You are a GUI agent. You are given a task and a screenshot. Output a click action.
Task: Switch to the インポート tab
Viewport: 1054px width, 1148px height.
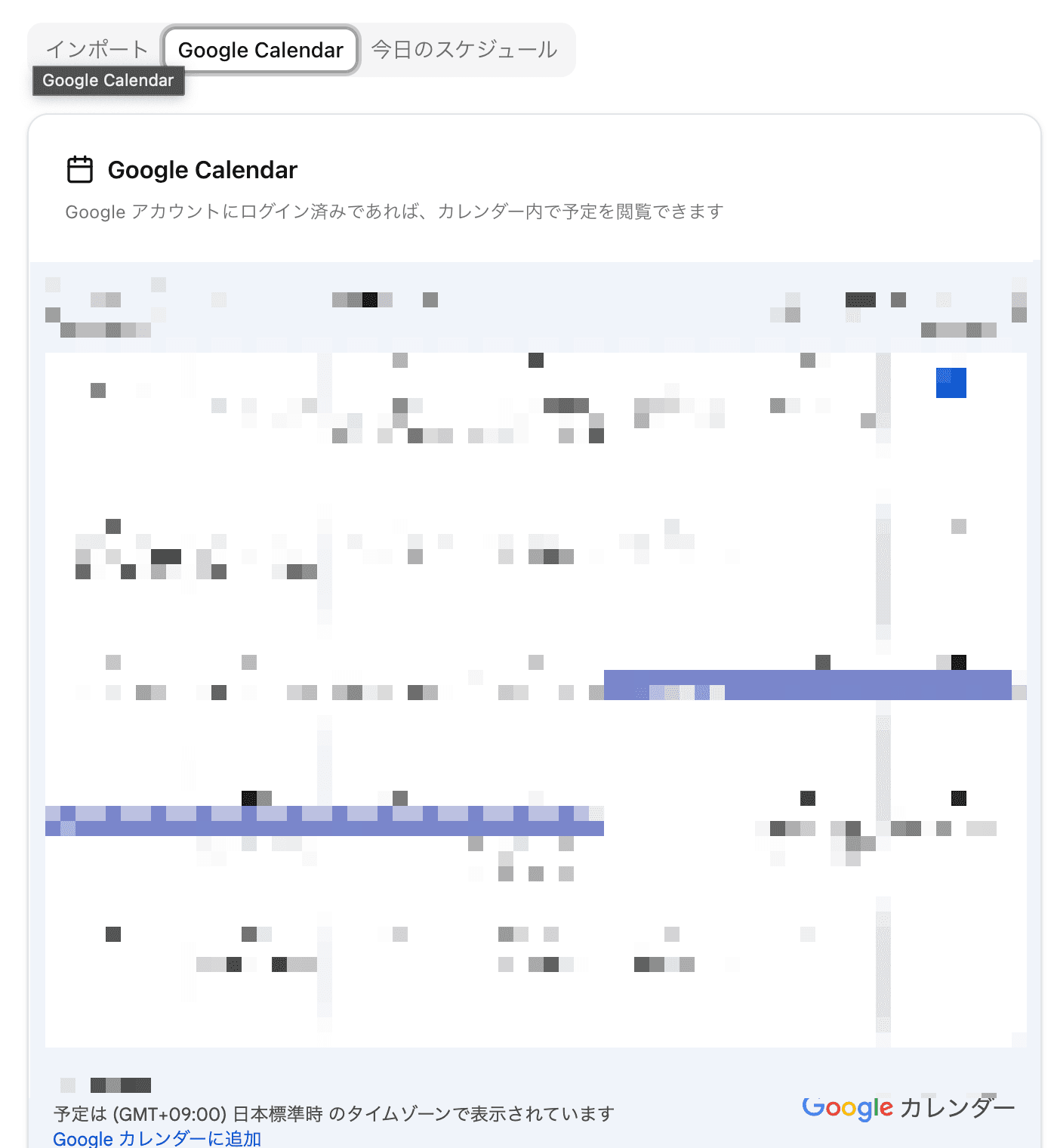[x=97, y=50]
